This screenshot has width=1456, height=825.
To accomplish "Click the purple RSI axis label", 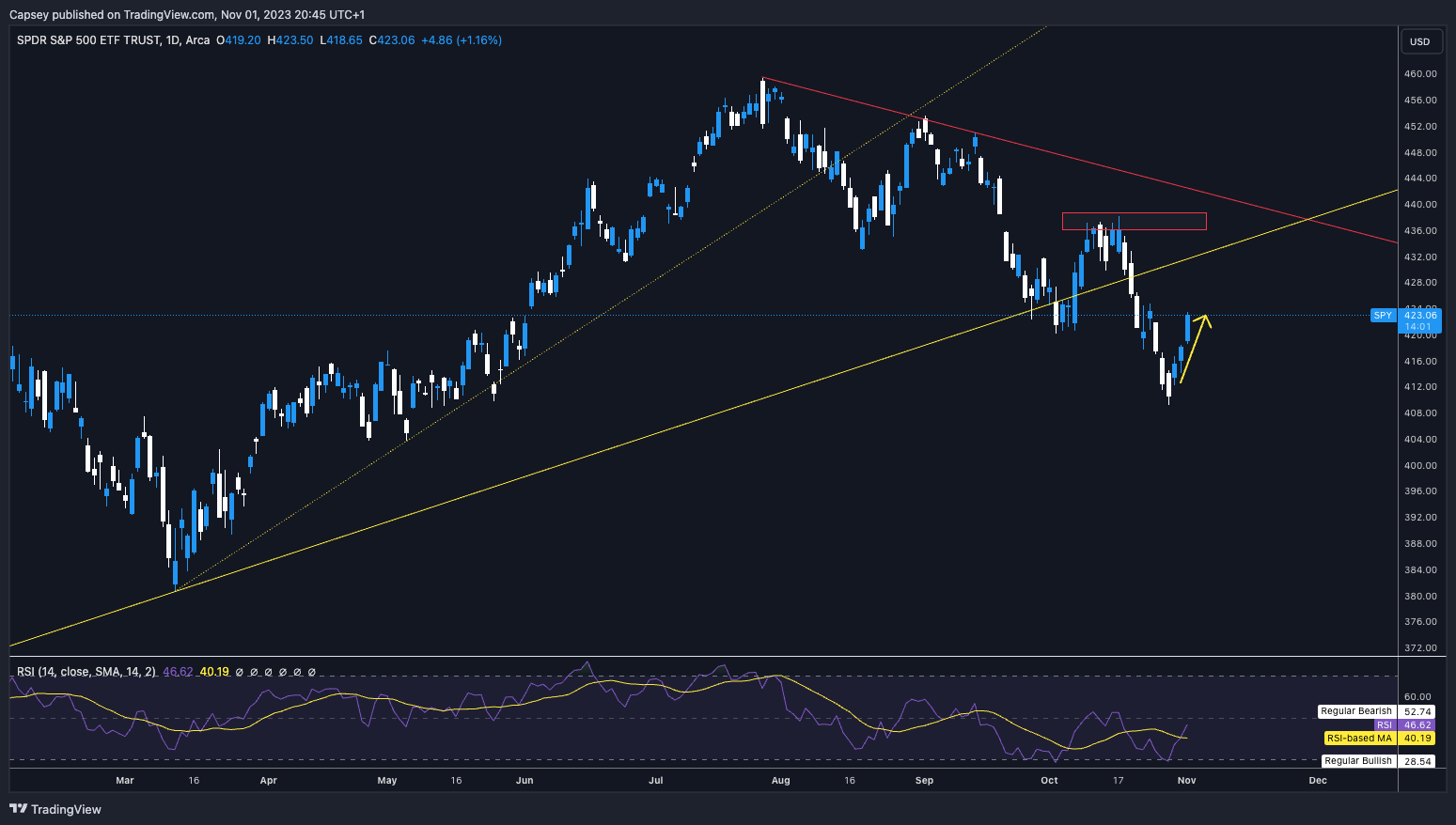I will click(1384, 725).
